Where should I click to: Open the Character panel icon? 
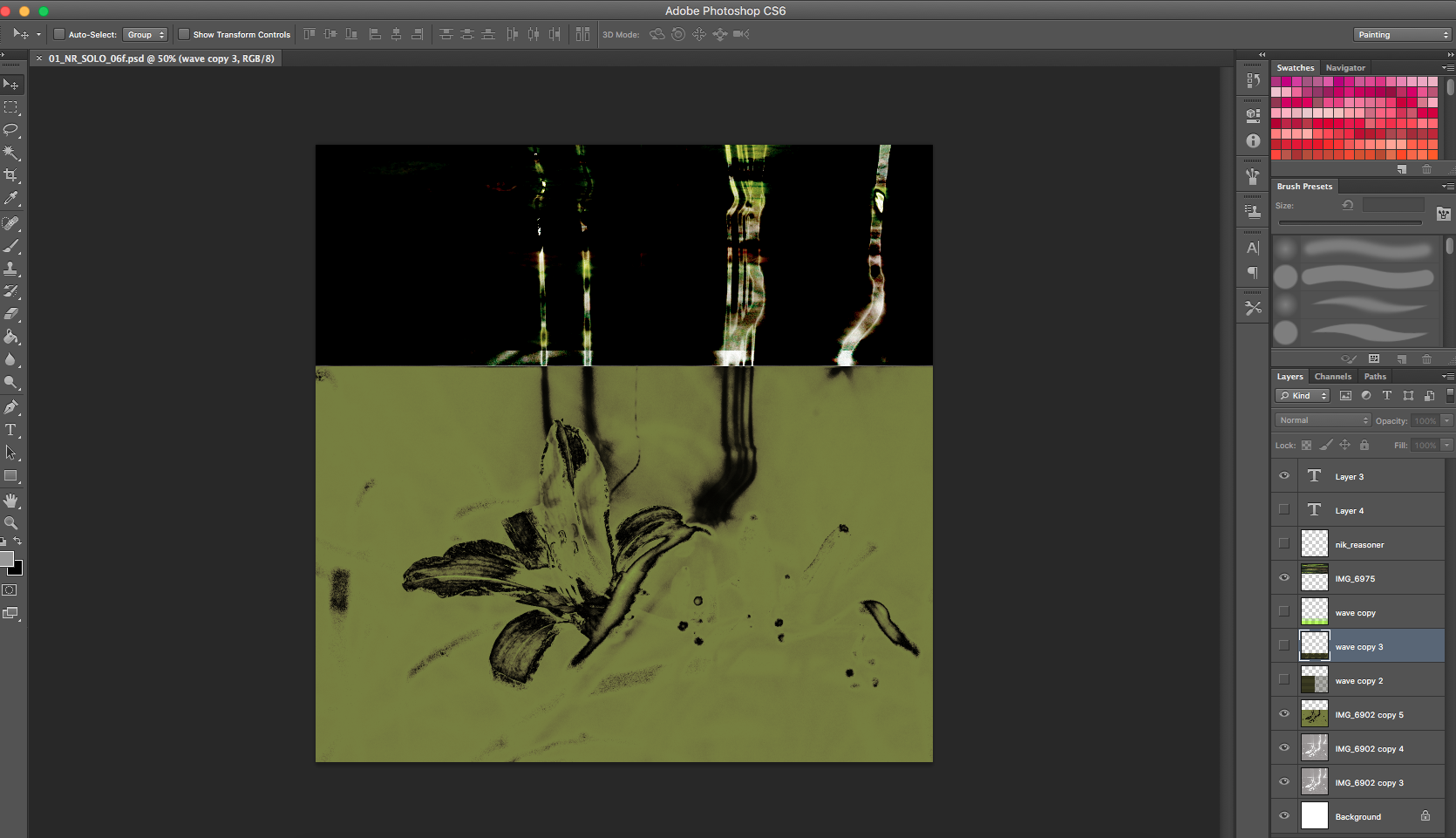pyautogui.click(x=1253, y=248)
